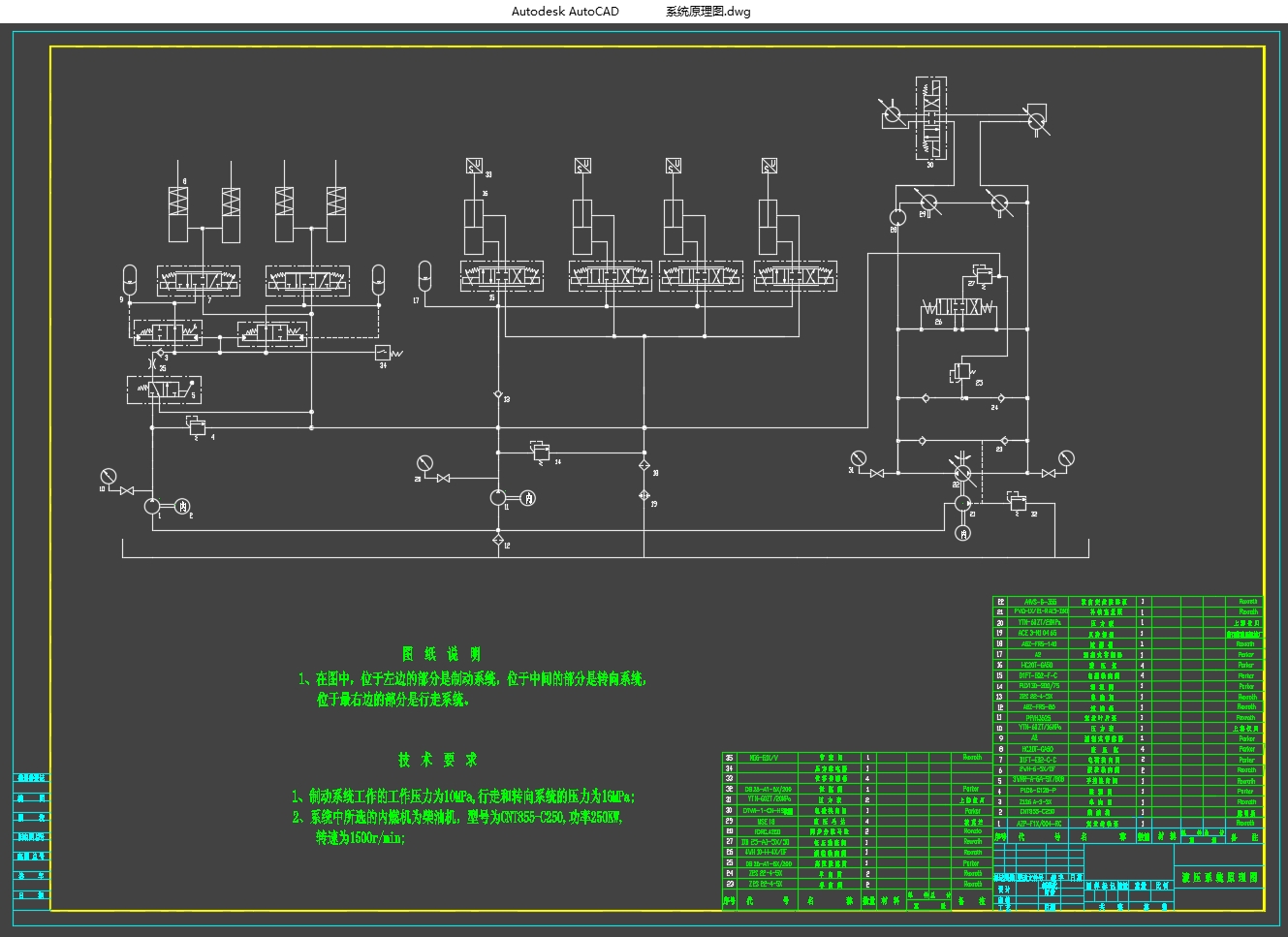Click relief valve symbol numbered 14
The height and width of the screenshot is (937, 1288).
click(x=541, y=452)
